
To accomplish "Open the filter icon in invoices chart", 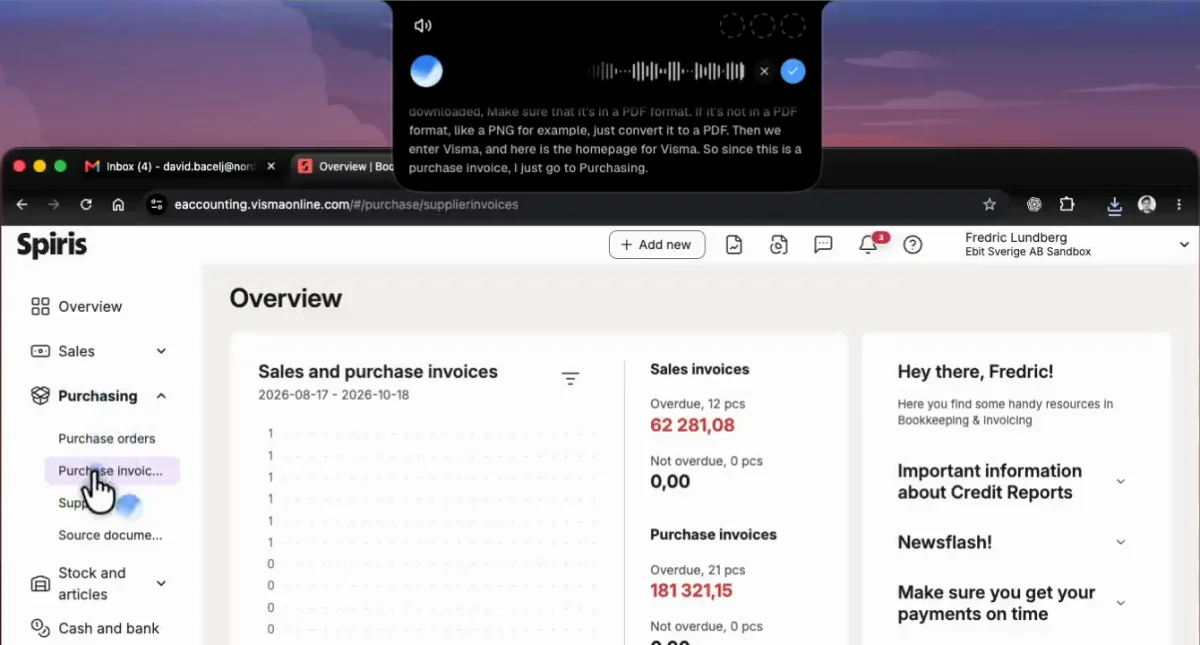I will click(x=570, y=378).
